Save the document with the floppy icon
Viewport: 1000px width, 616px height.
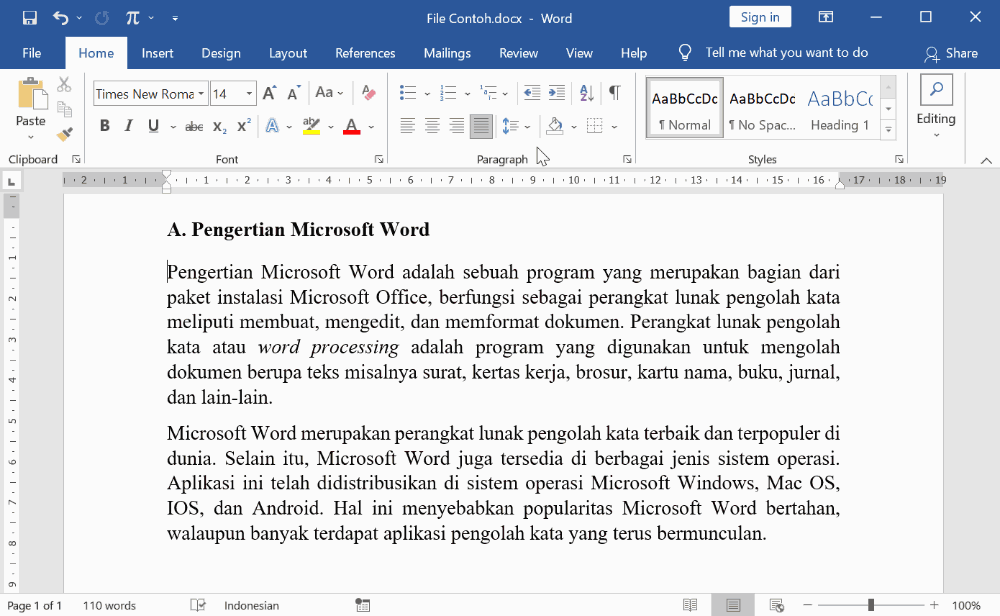[x=29, y=18]
